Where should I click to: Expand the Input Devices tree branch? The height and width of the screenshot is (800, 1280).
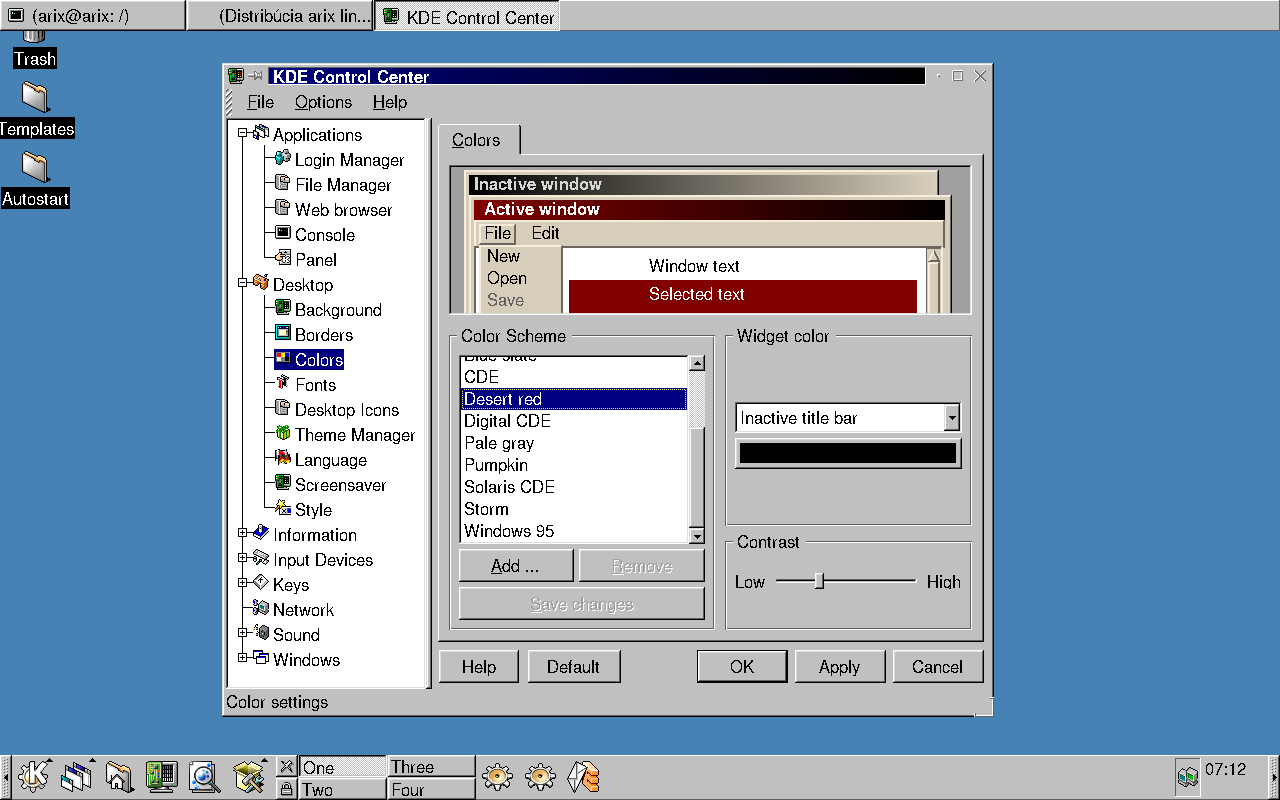click(x=242, y=558)
